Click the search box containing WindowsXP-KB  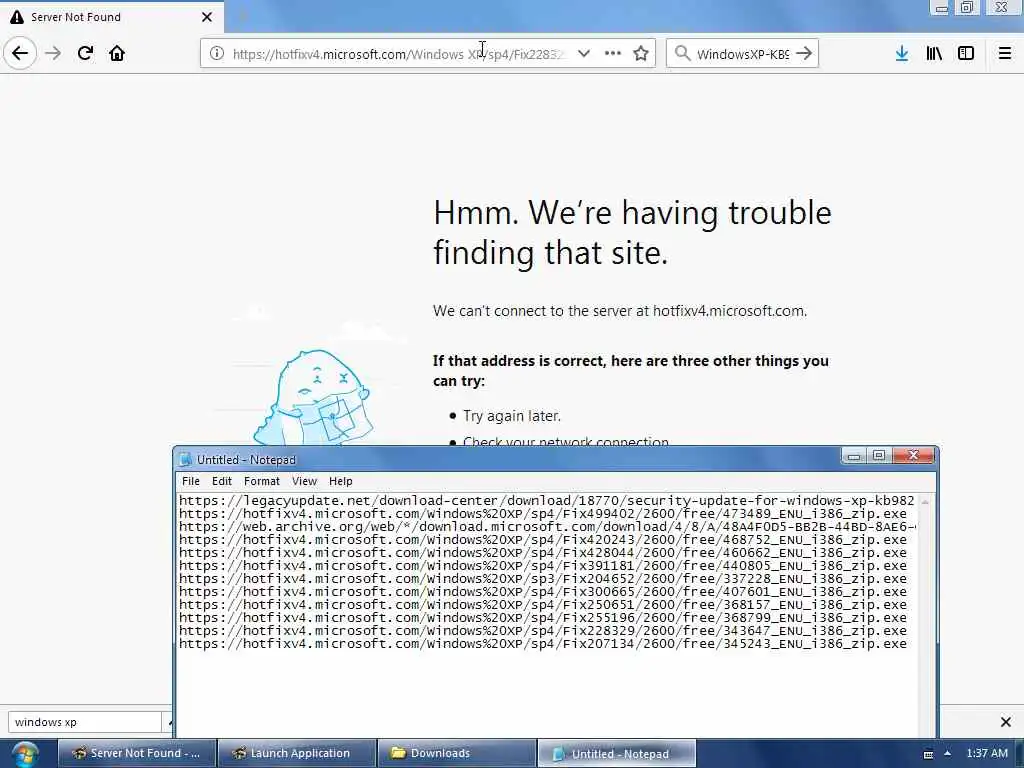742,54
